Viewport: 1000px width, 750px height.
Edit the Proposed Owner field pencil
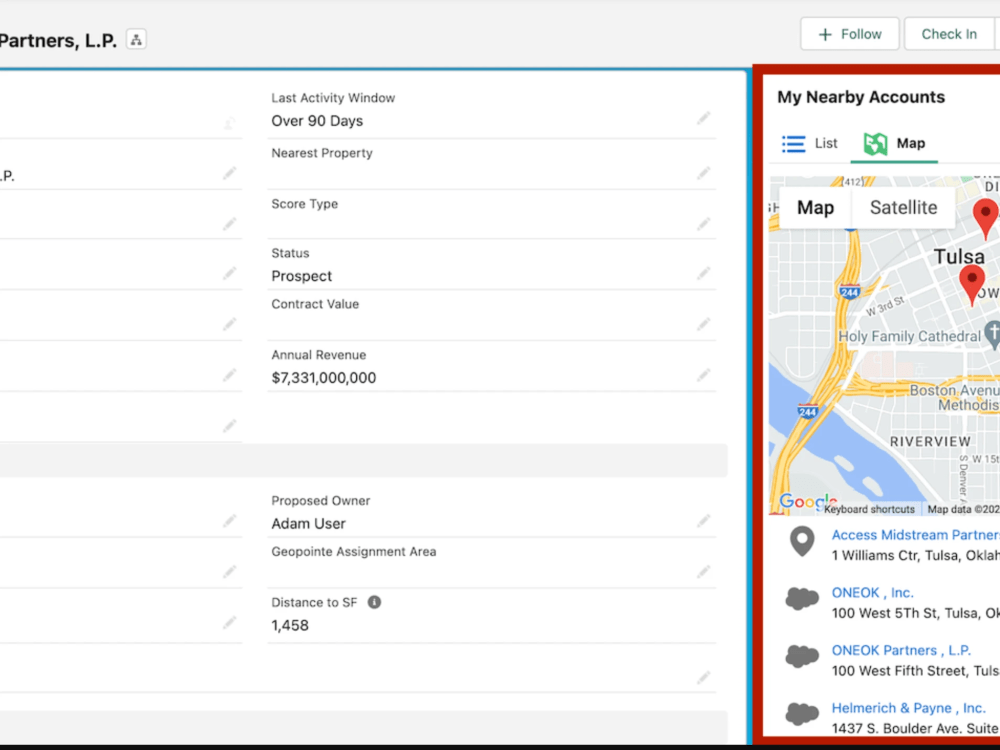click(x=703, y=522)
